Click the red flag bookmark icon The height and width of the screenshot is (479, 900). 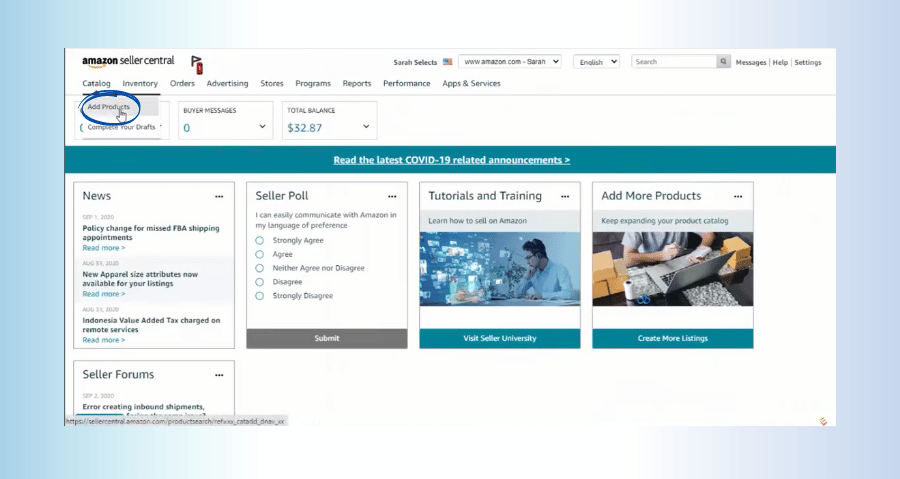197,65
